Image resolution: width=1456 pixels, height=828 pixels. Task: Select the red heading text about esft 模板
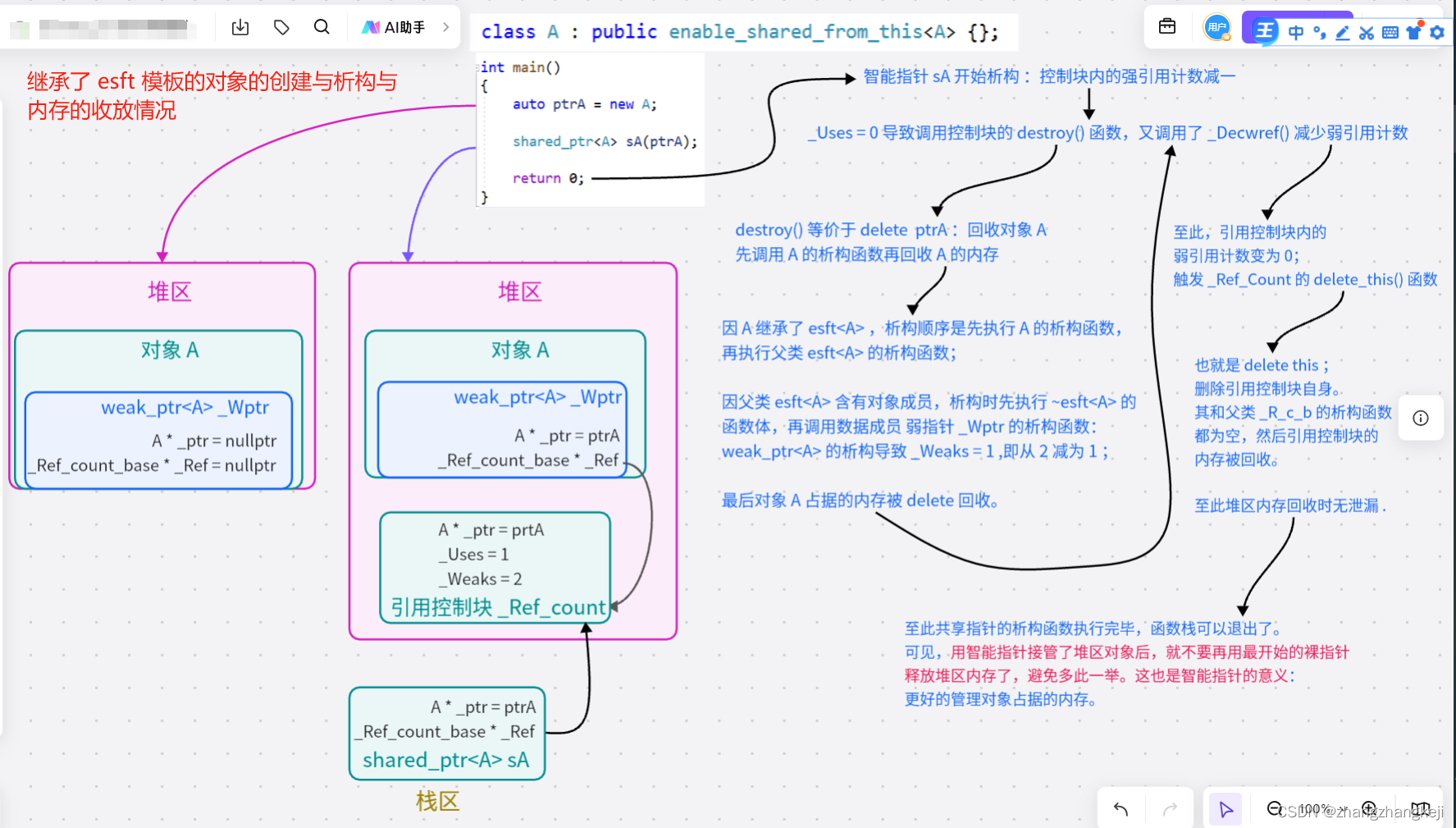[212, 95]
